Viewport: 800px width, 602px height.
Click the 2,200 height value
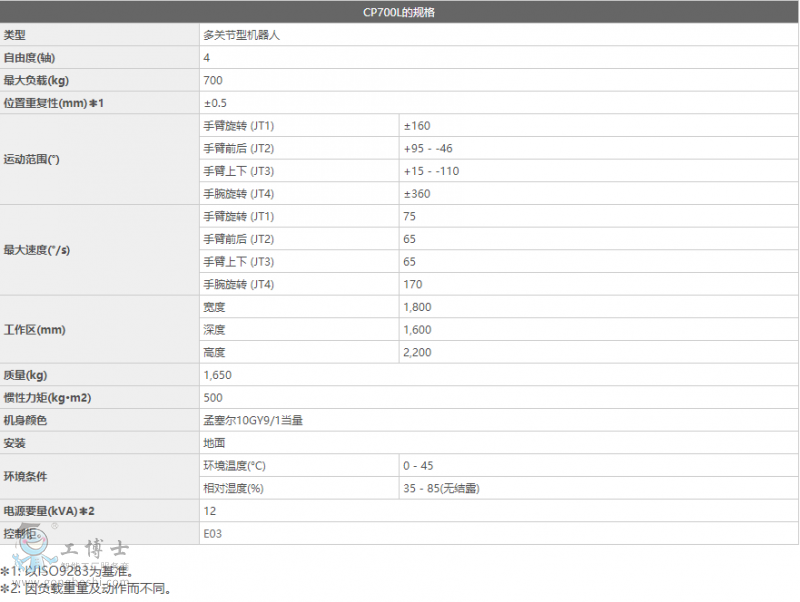[x=417, y=352]
